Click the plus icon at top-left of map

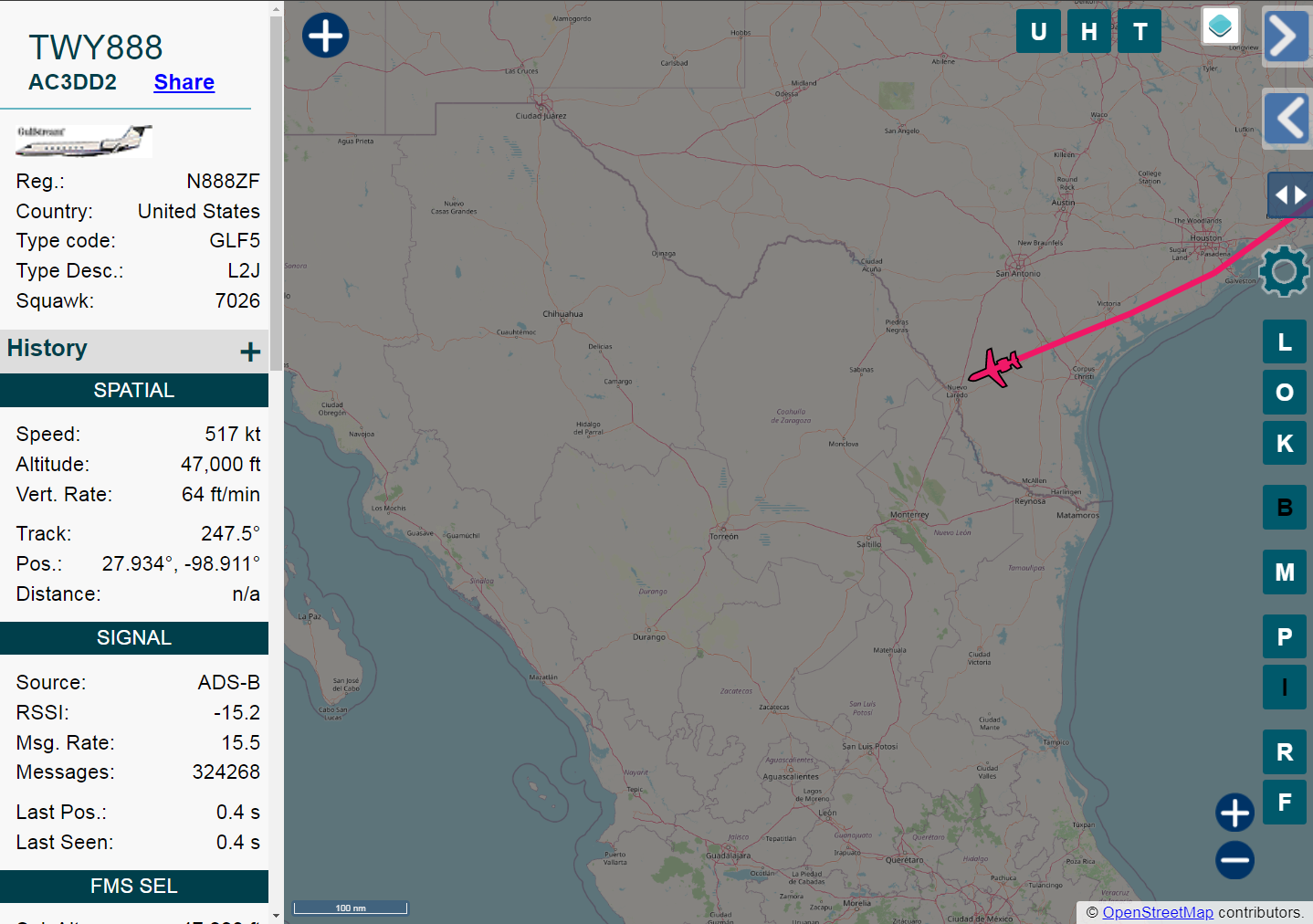(325, 36)
